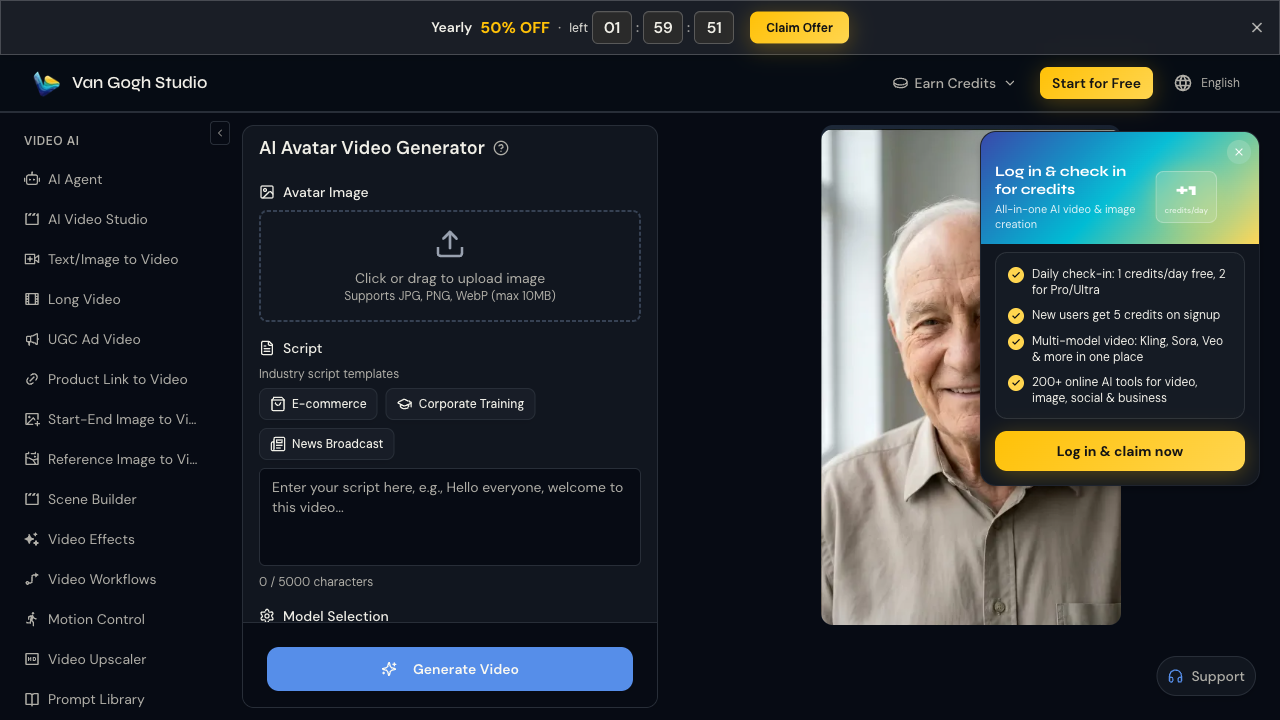Click the Text/Image to Video icon
1280x720 pixels.
coord(32,259)
